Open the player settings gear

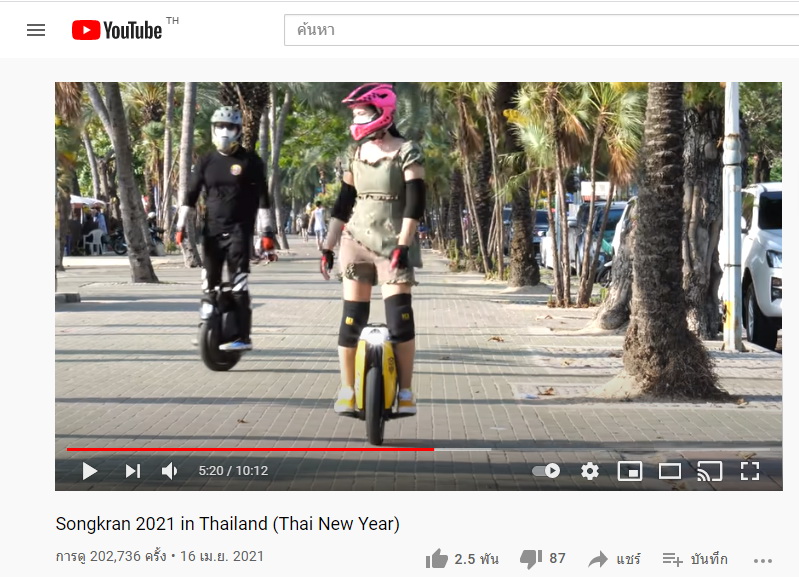pos(590,471)
